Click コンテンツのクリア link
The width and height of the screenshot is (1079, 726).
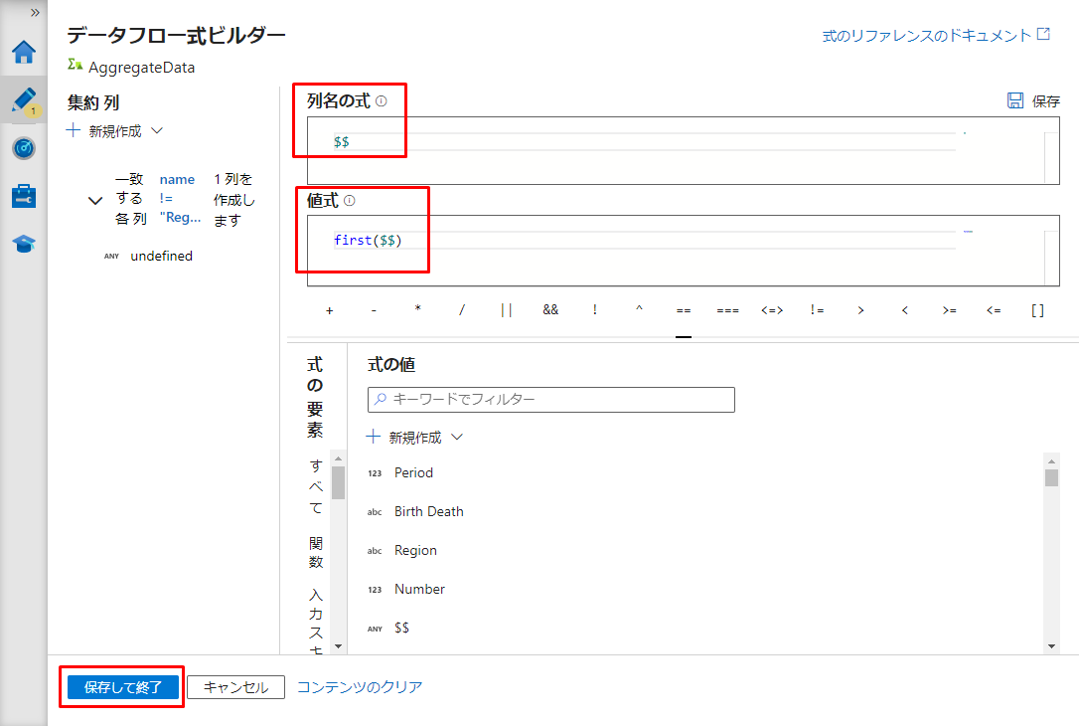point(359,687)
